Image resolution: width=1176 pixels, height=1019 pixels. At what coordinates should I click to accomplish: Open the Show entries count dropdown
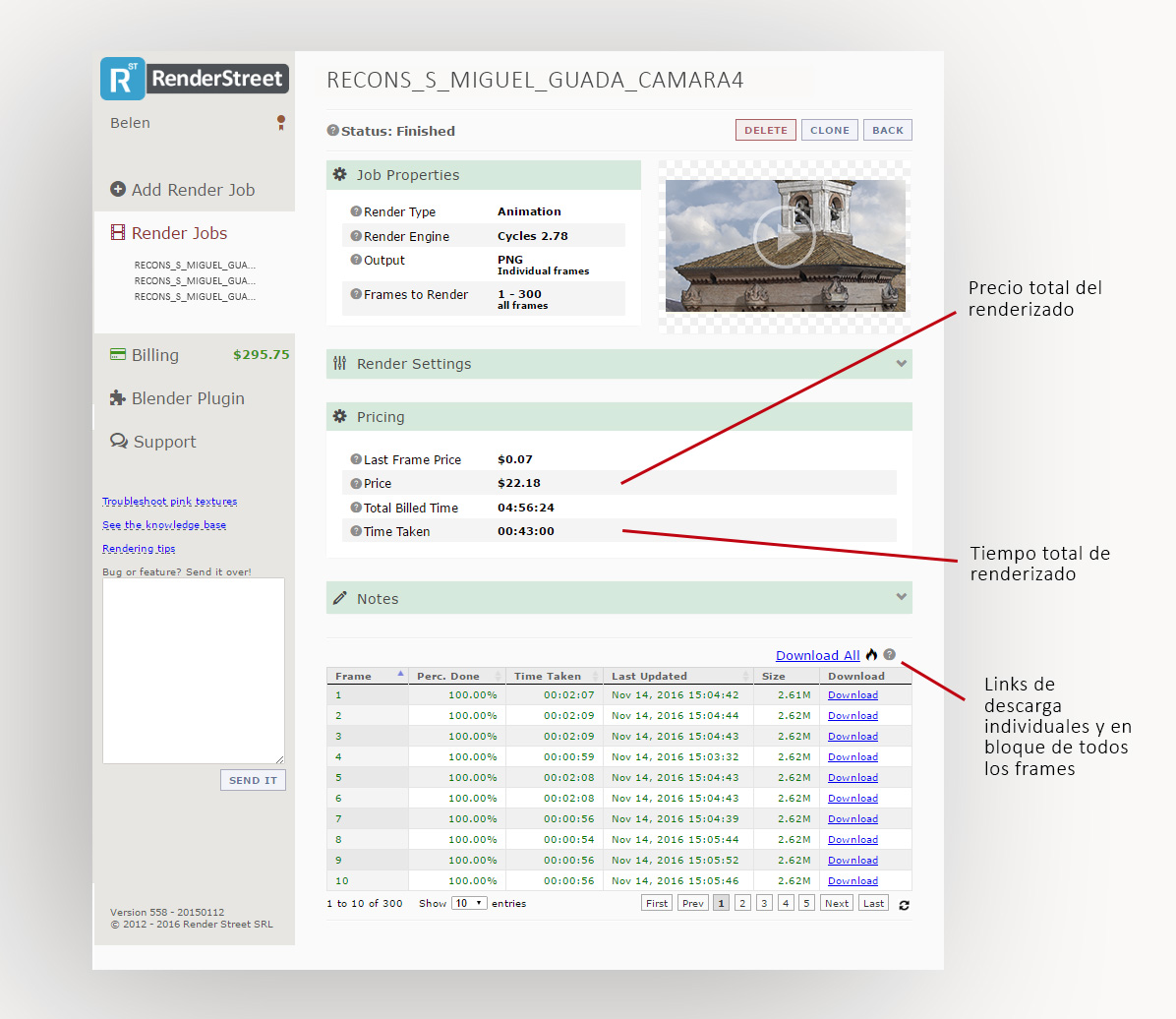coord(469,903)
